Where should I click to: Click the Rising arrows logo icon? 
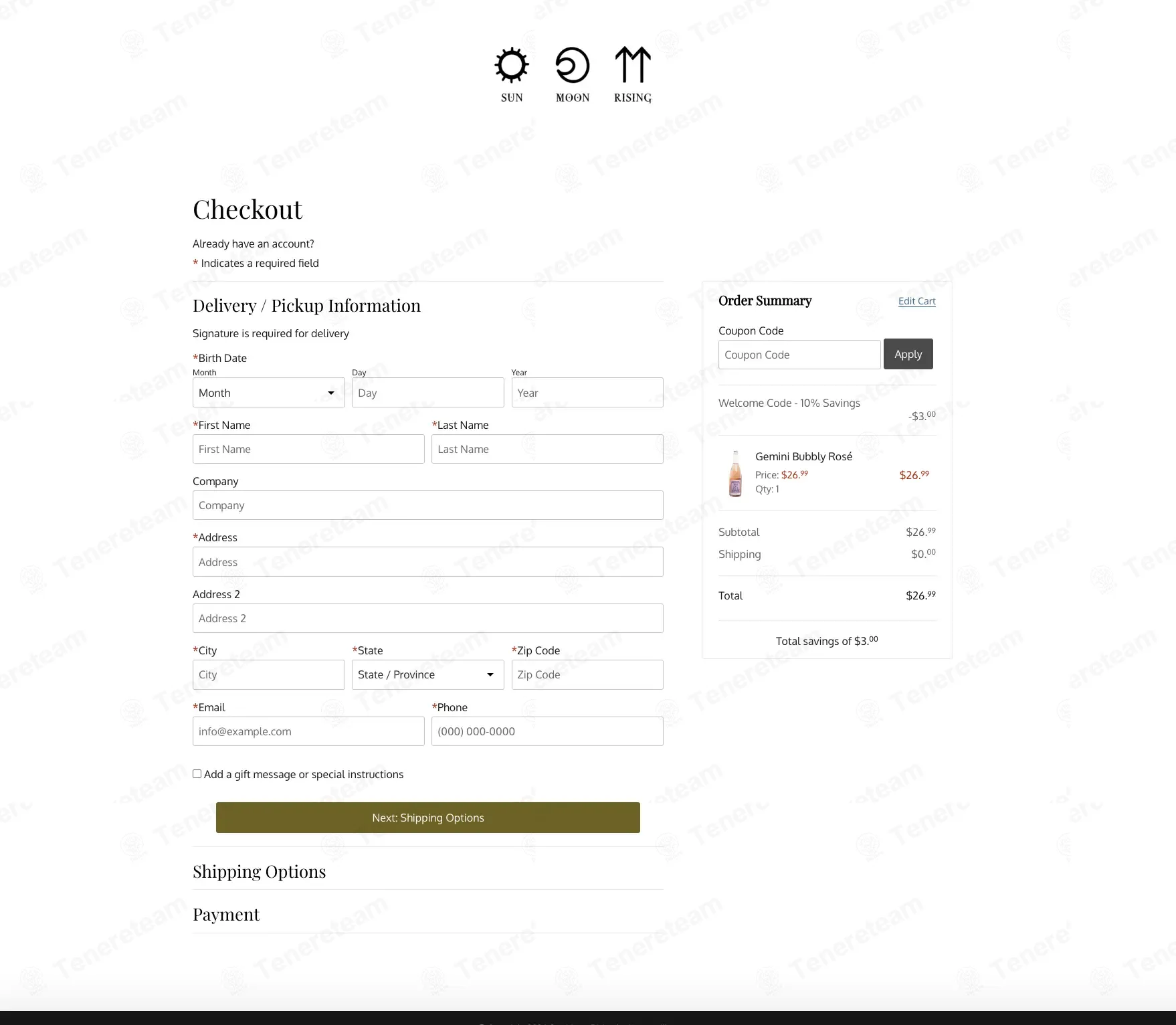pyautogui.click(x=633, y=75)
